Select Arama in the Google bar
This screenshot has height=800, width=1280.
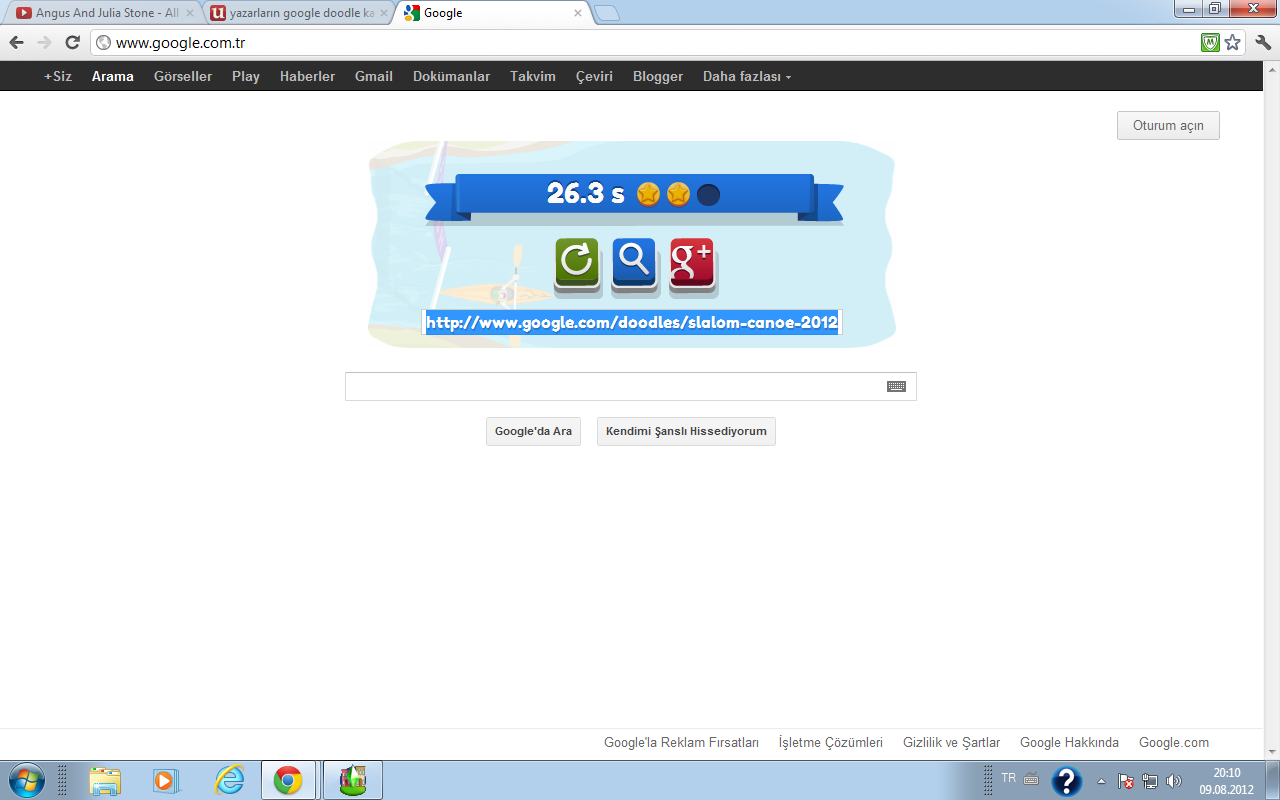pos(113,76)
